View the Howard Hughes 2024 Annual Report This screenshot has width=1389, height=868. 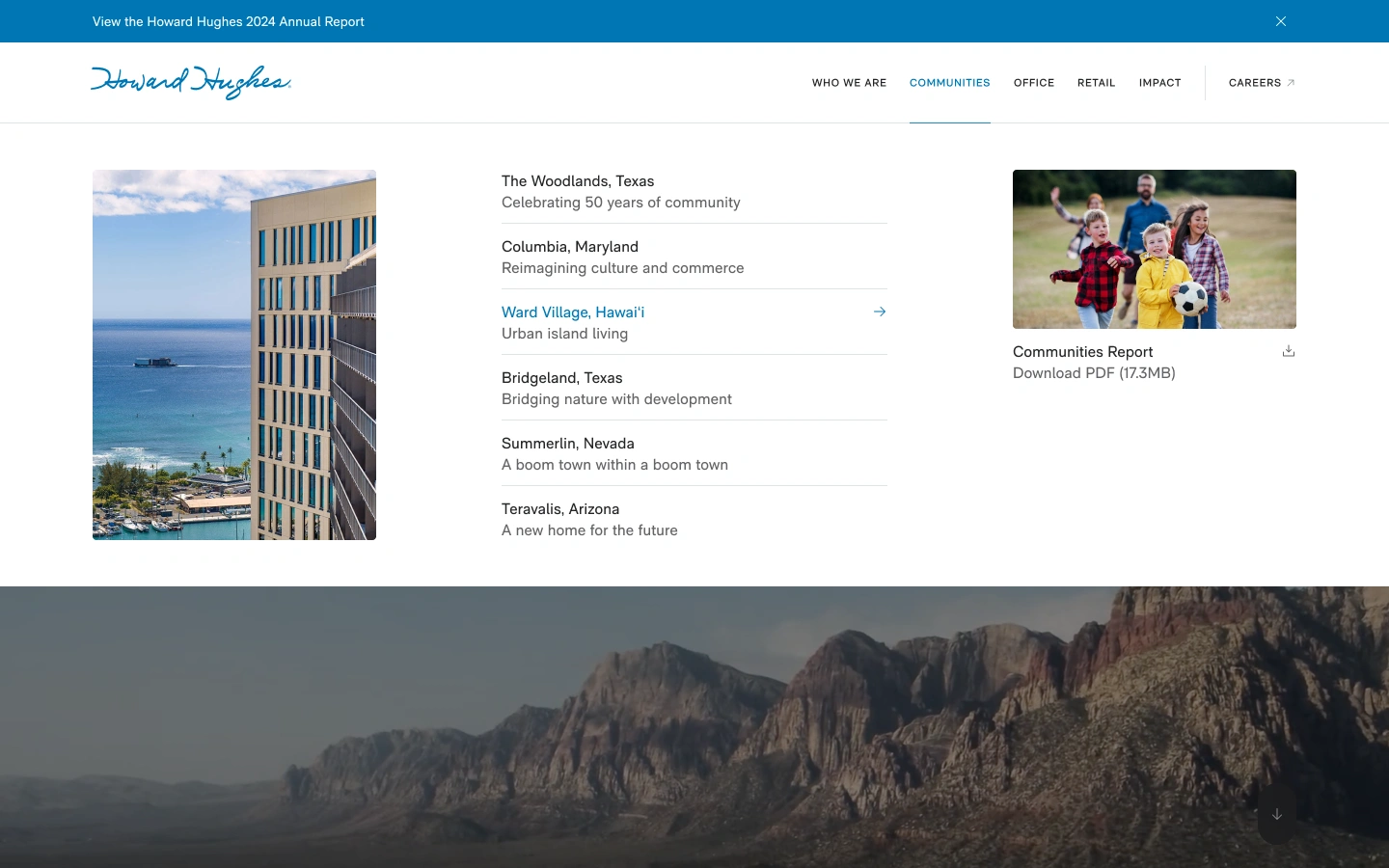229,21
